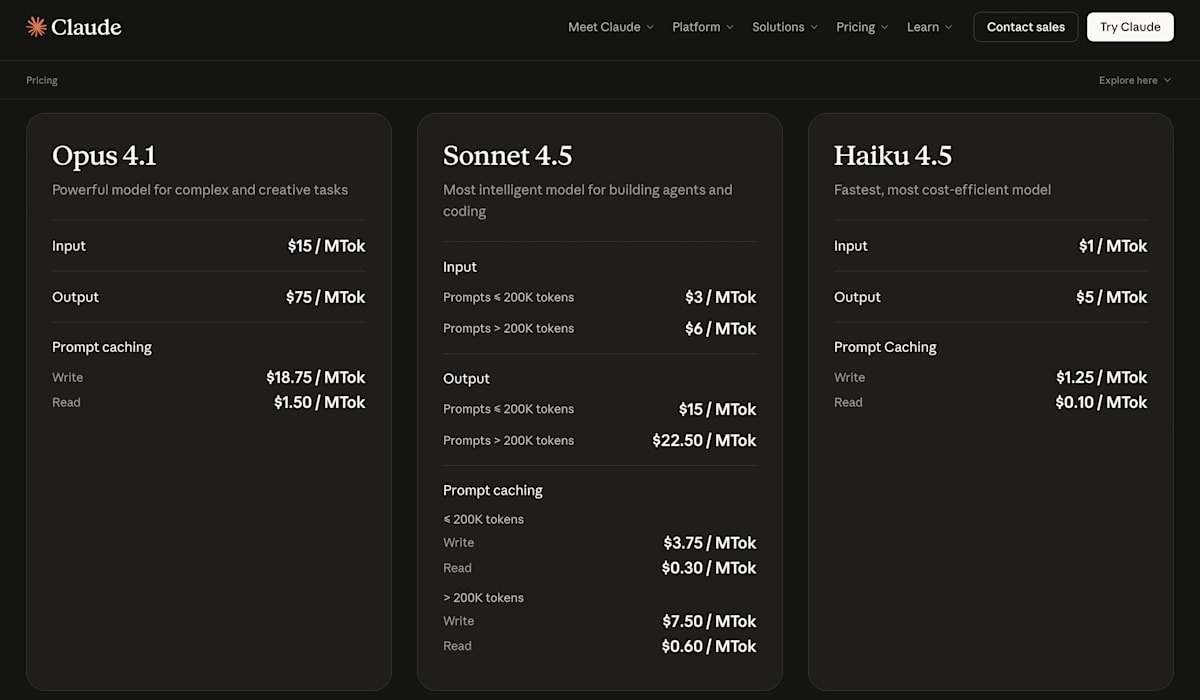Click the $15 / MTok Opus input price
The width and height of the screenshot is (1200, 700).
click(x=327, y=246)
